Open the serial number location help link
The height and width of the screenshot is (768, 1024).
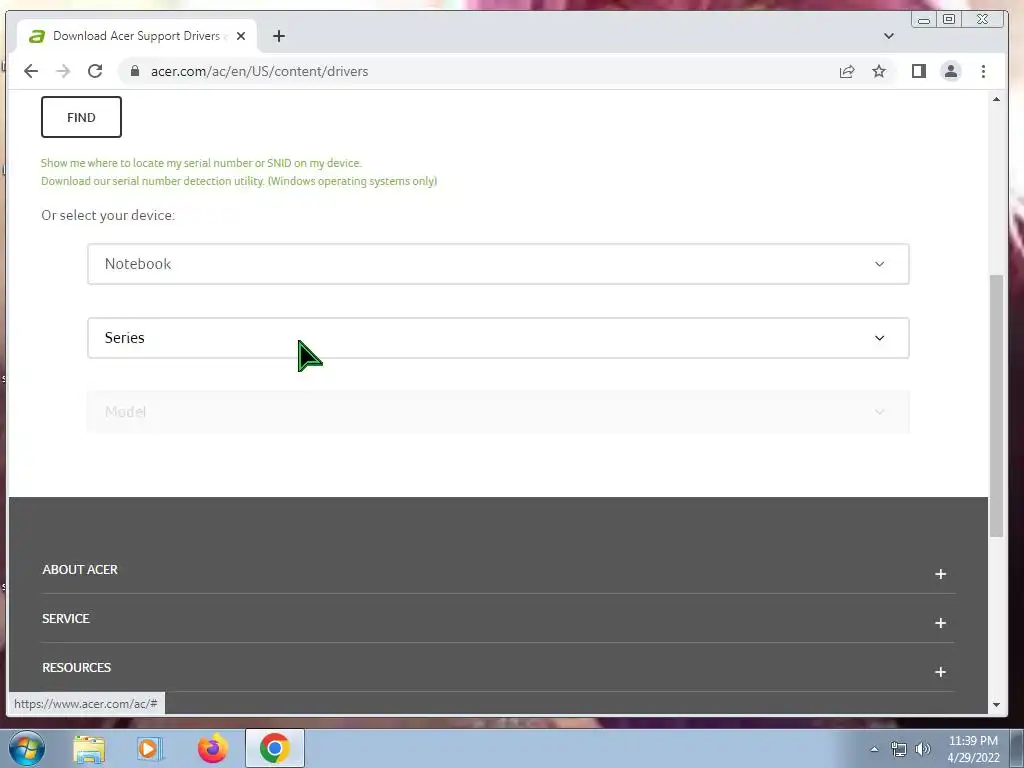click(x=201, y=163)
